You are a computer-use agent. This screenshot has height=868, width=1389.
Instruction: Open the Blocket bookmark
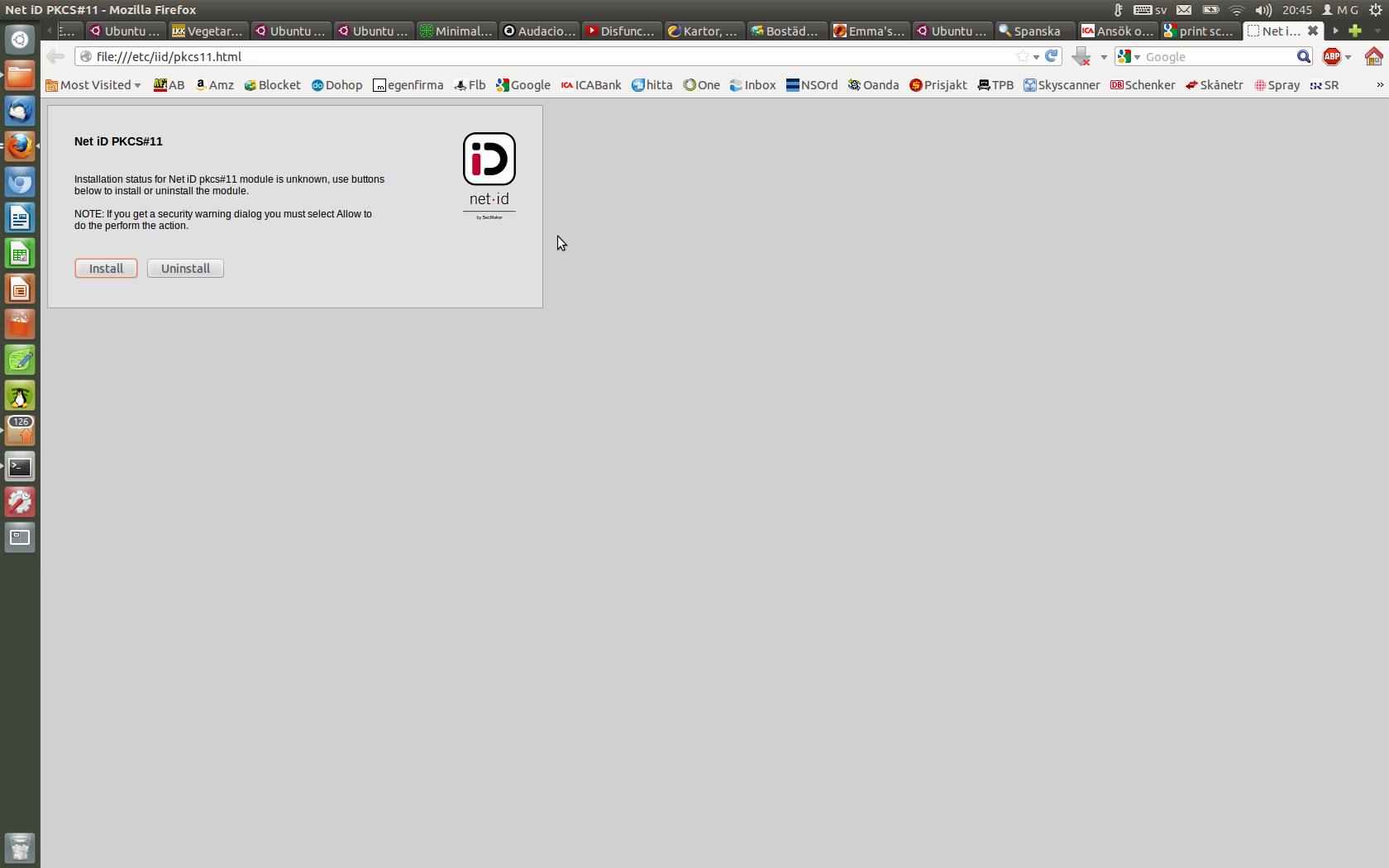pyautogui.click(x=272, y=85)
